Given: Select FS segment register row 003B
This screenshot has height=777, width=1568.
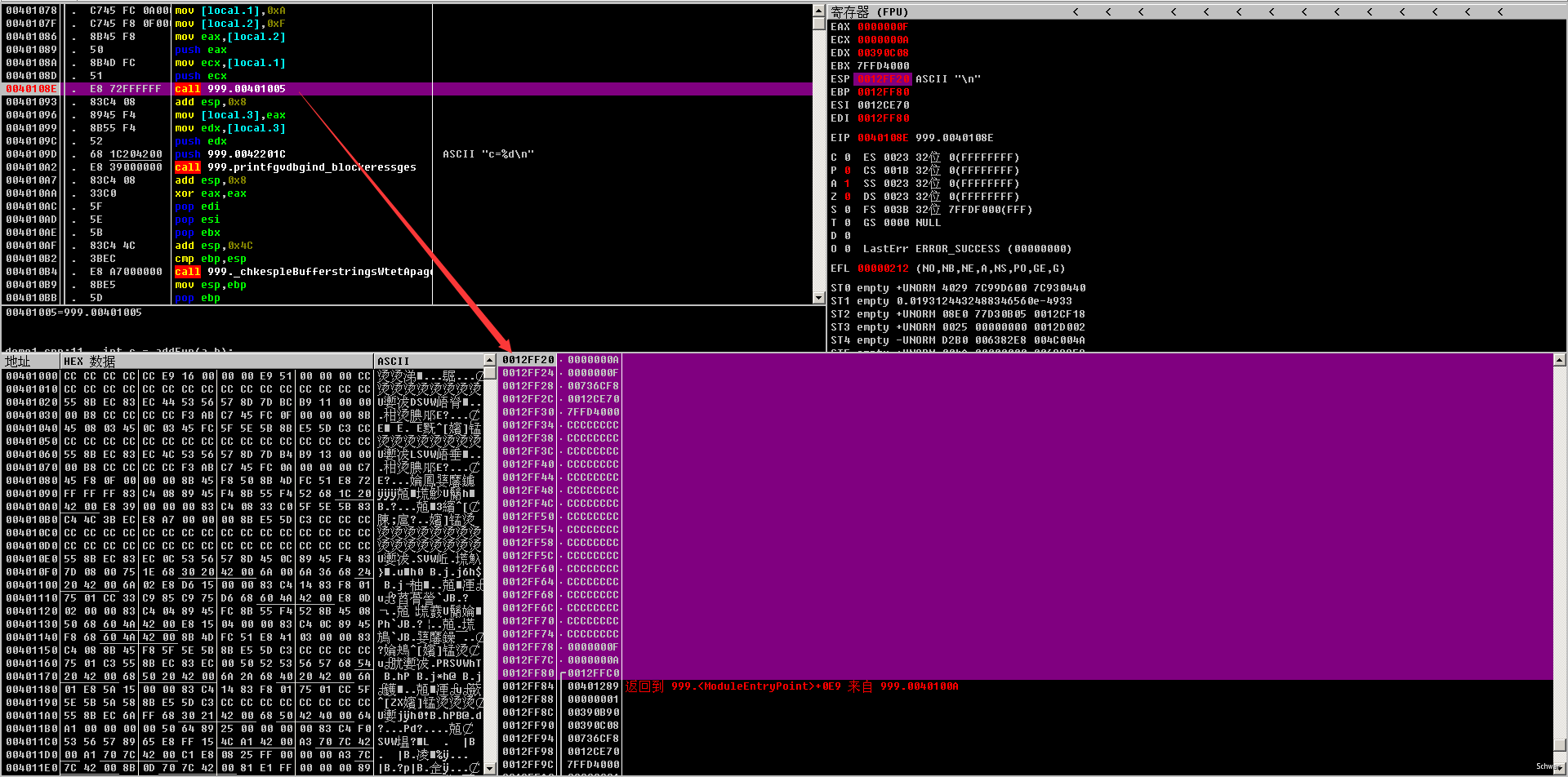Looking at the screenshot, I should tap(947, 210).
